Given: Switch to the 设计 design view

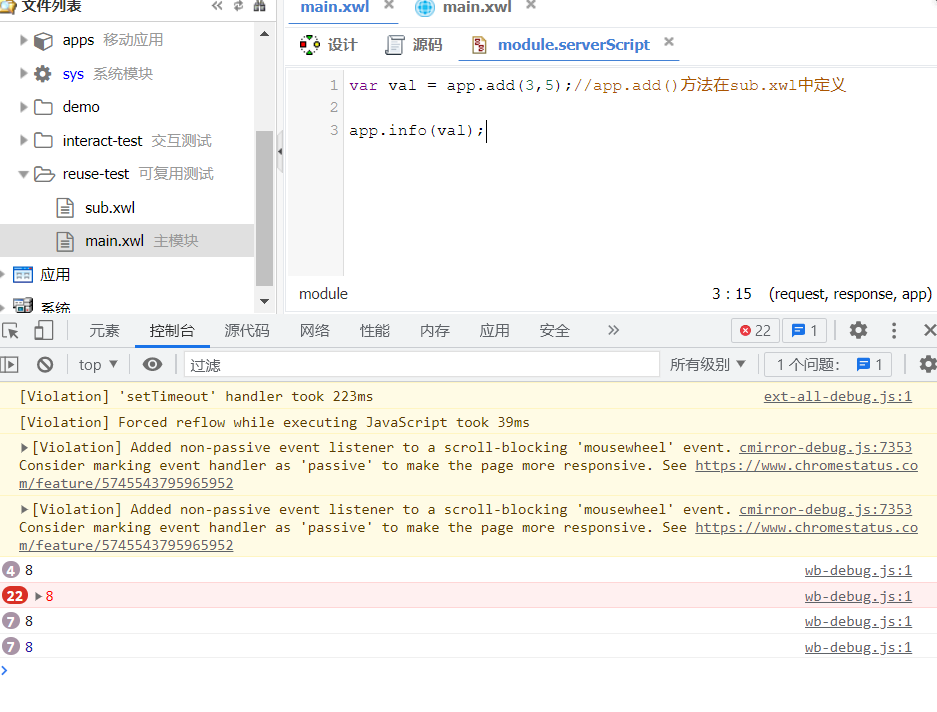Looking at the screenshot, I should point(329,45).
